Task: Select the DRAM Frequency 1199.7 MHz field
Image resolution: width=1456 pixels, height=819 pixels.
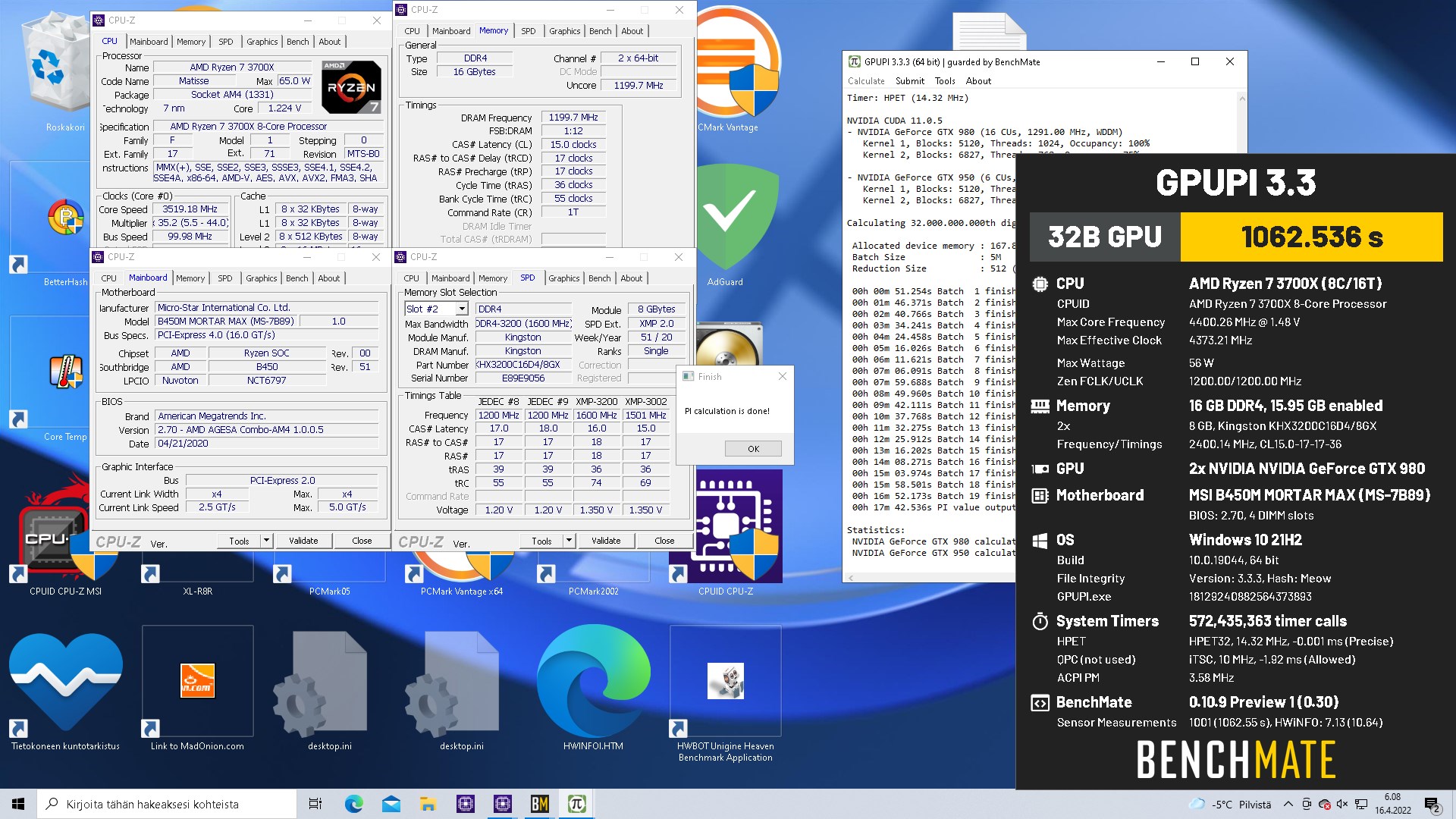Action: coord(573,118)
